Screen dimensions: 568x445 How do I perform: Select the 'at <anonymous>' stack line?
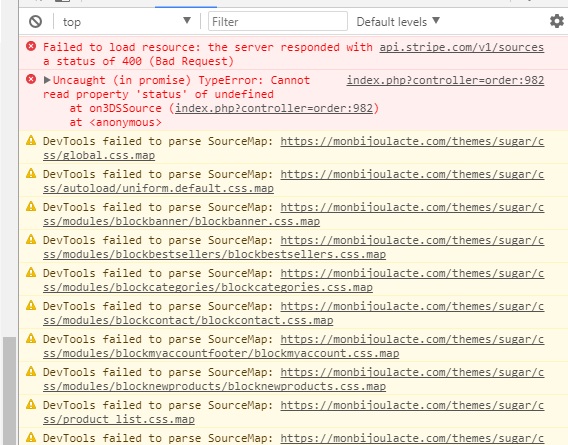tap(116, 122)
